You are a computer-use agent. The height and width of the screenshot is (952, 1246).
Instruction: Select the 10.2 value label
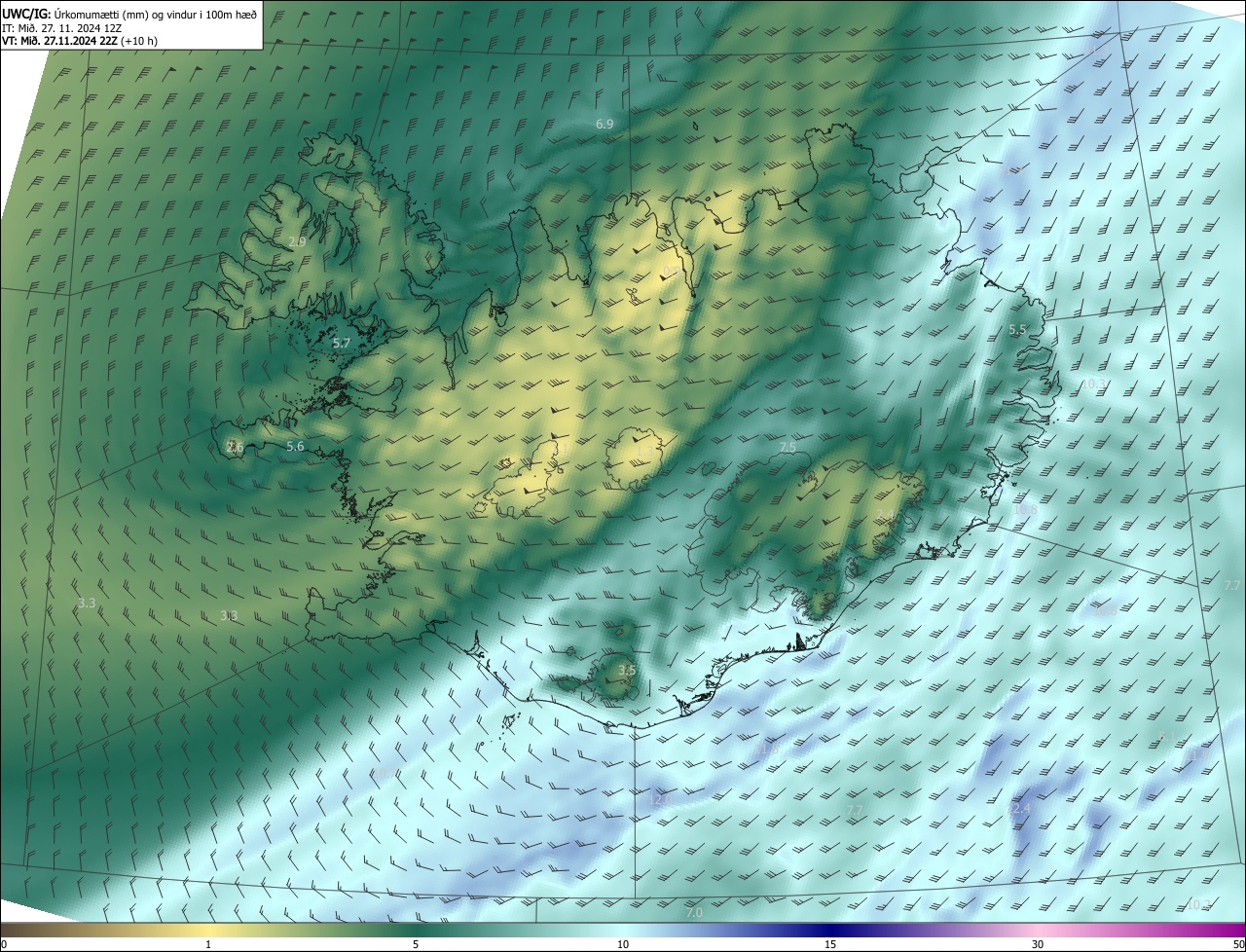coord(1198,904)
